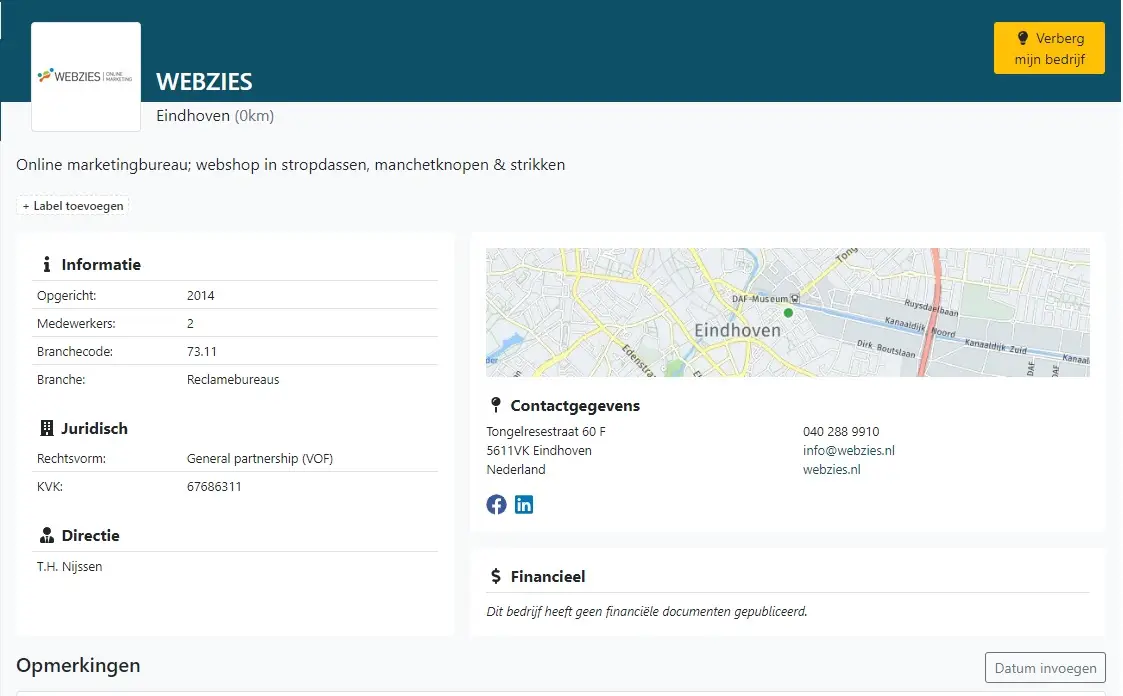The width and height of the screenshot is (1123, 696).
Task: Open the info@webzies.nl email link
Action: pyautogui.click(x=849, y=450)
